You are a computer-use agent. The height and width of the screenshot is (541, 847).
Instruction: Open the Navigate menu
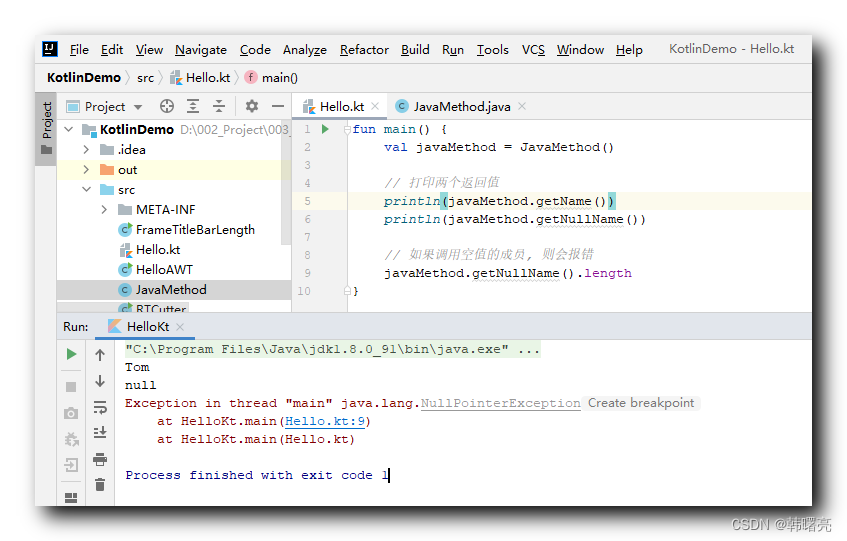tap(201, 50)
